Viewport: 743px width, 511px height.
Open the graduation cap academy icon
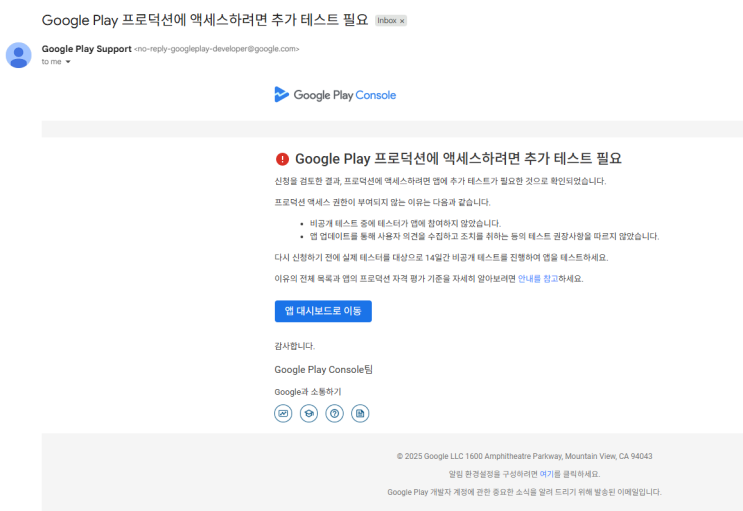click(x=309, y=413)
